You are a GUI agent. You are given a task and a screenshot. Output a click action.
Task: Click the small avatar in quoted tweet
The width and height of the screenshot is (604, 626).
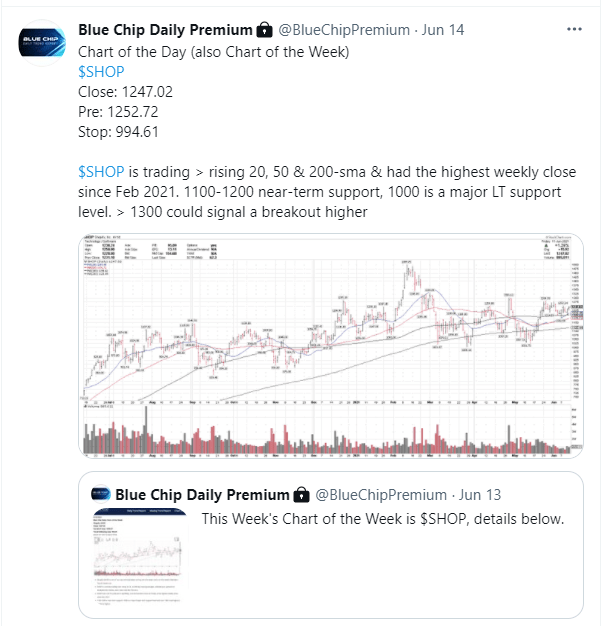click(101, 493)
